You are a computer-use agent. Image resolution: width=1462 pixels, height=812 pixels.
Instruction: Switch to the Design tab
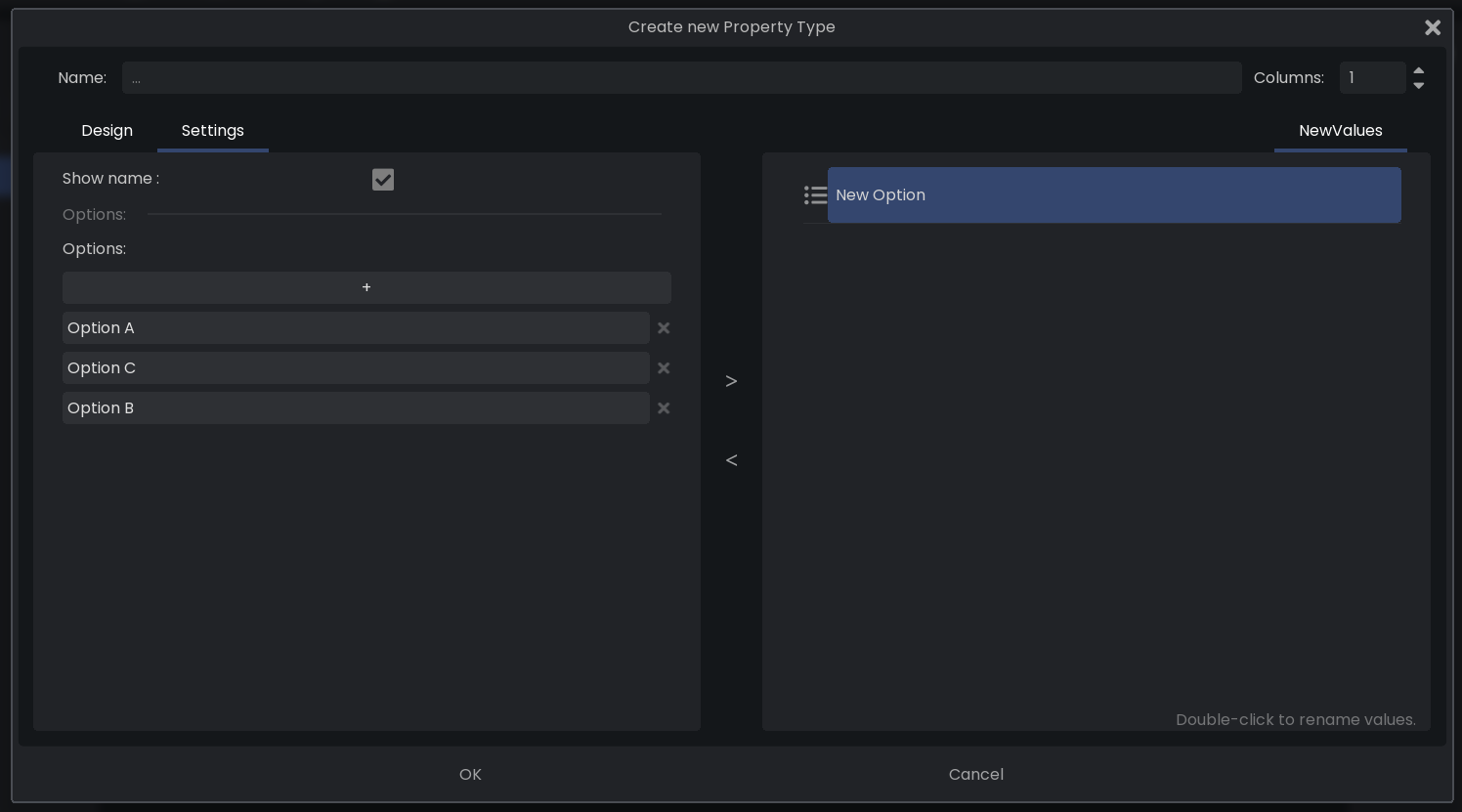[107, 131]
